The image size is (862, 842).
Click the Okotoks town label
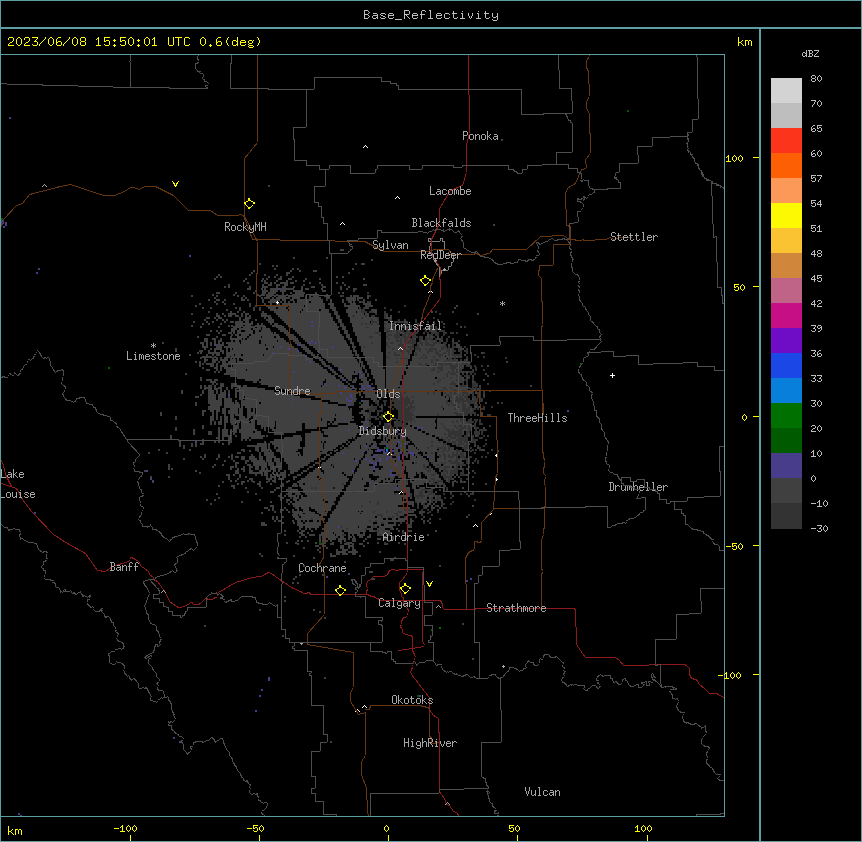[x=412, y=700]
